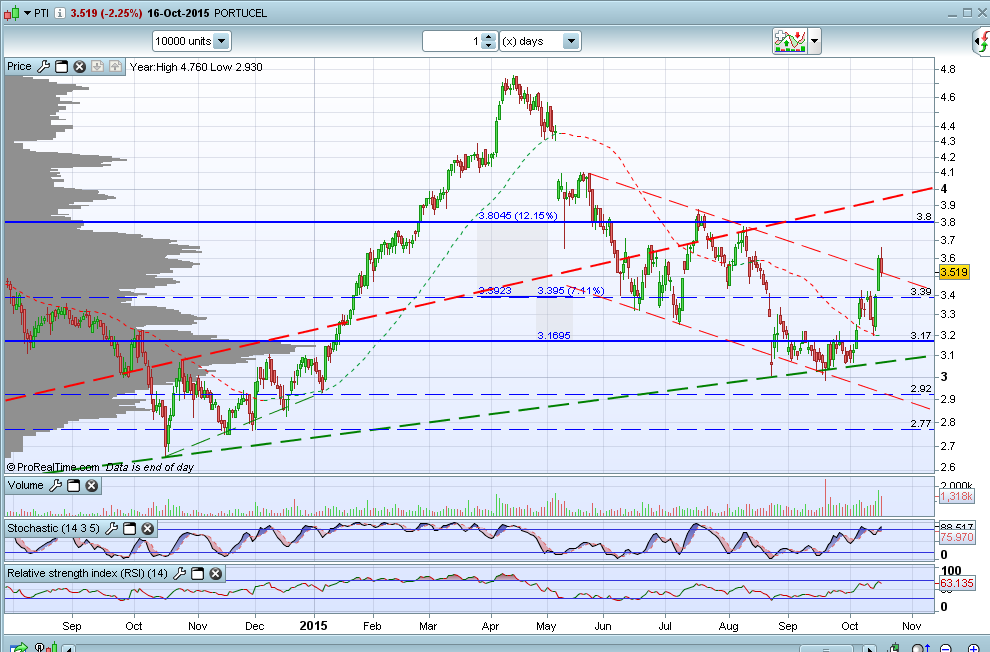Close the Price panel
This screenshot has height=652, width=990.
click(79, 66)
